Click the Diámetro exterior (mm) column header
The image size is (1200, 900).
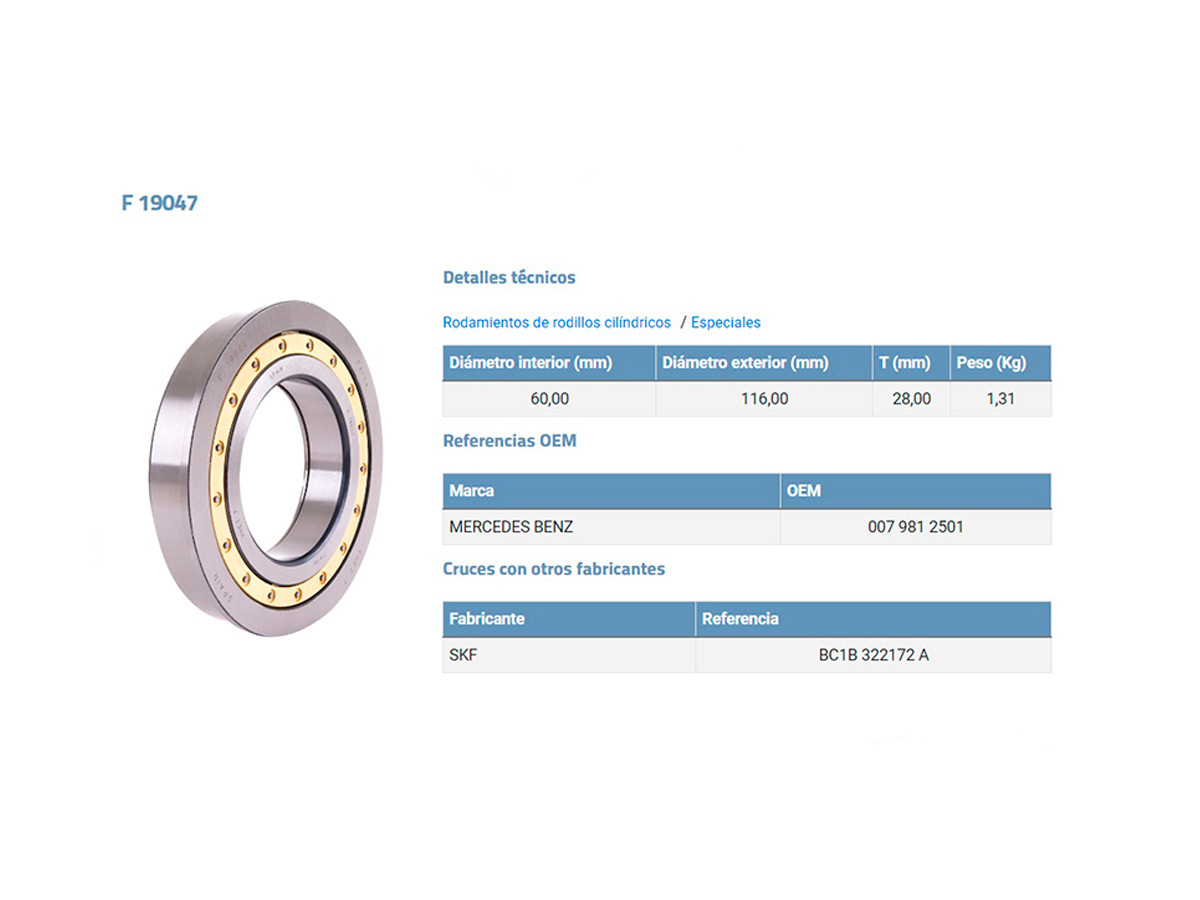(745, 363)
